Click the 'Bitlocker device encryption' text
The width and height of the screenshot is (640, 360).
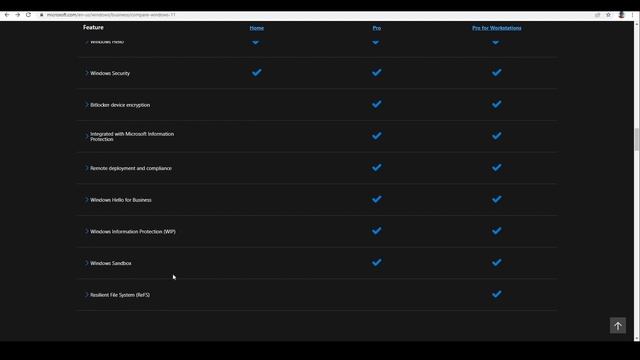coord(120,105)
